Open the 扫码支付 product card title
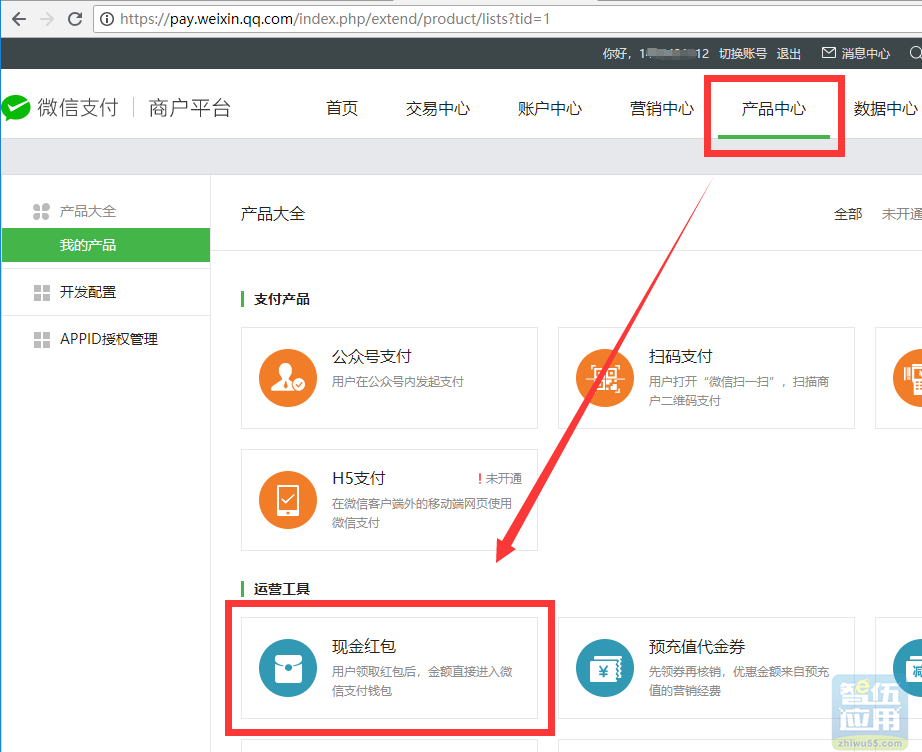The width and height of the screenshot is (922, 752). pyautogui.click(x=680, y=356)
